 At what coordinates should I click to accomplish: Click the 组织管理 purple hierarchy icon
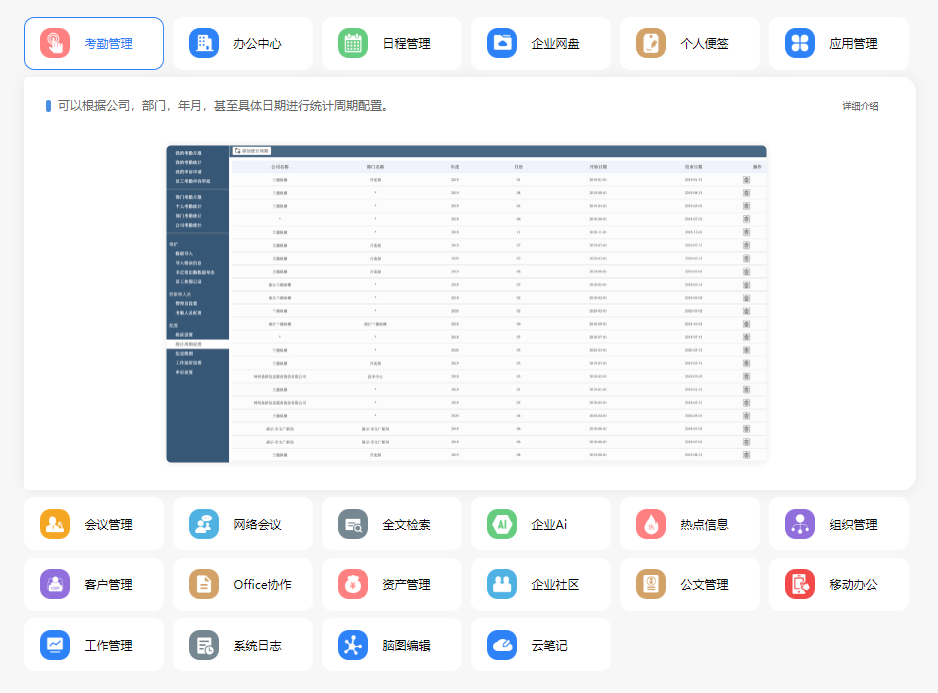(x=800, y=524)
